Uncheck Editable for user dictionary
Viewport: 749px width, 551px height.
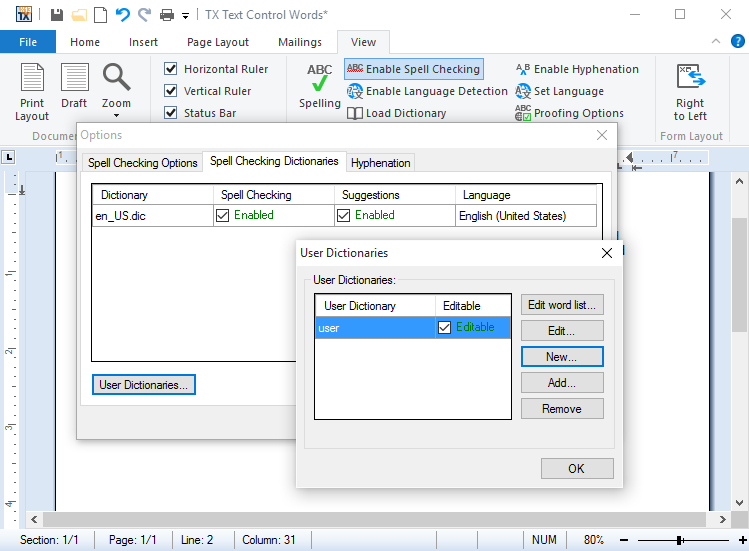[x=445, y=328]
